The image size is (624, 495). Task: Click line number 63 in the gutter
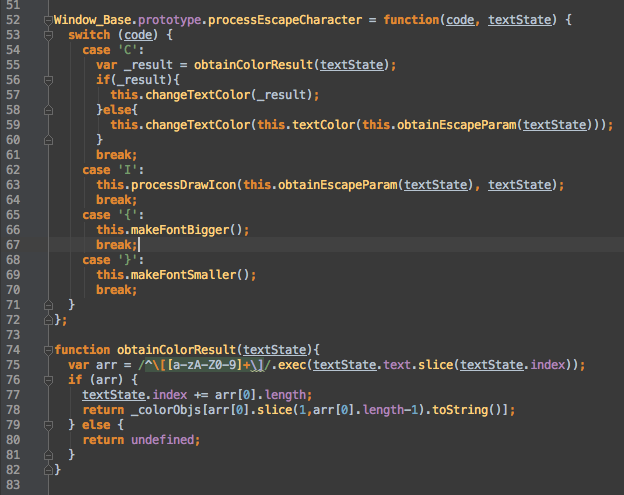point(13,185)
